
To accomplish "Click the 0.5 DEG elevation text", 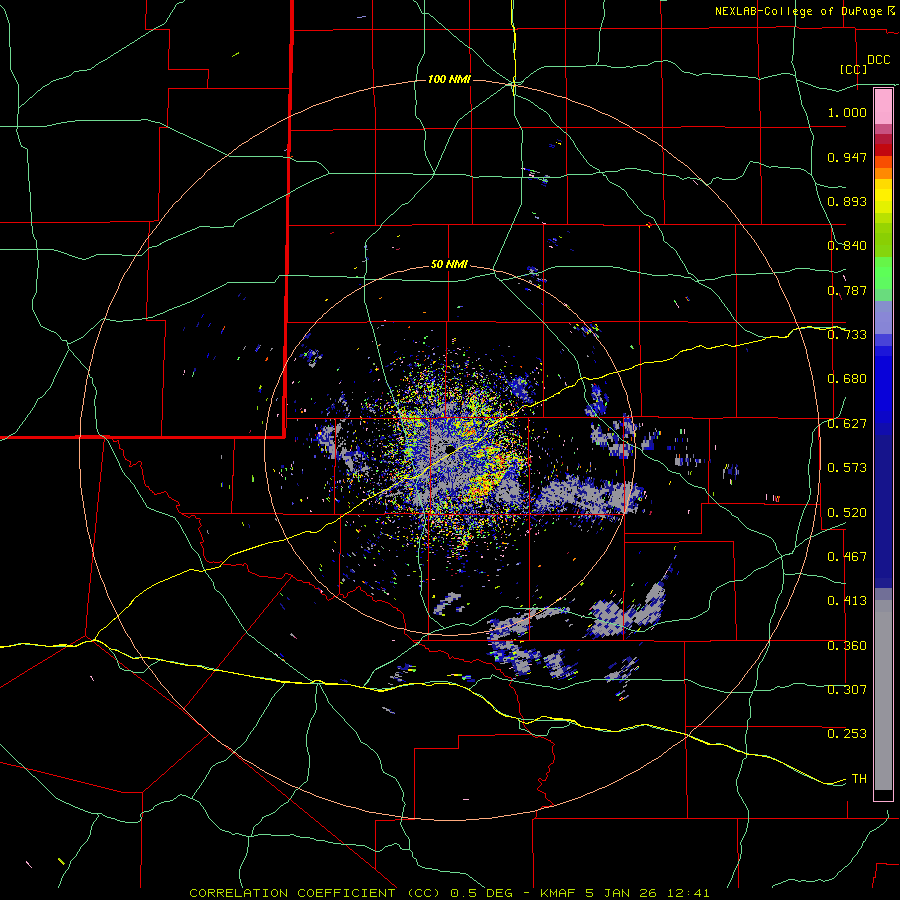I will click(483, 893).
